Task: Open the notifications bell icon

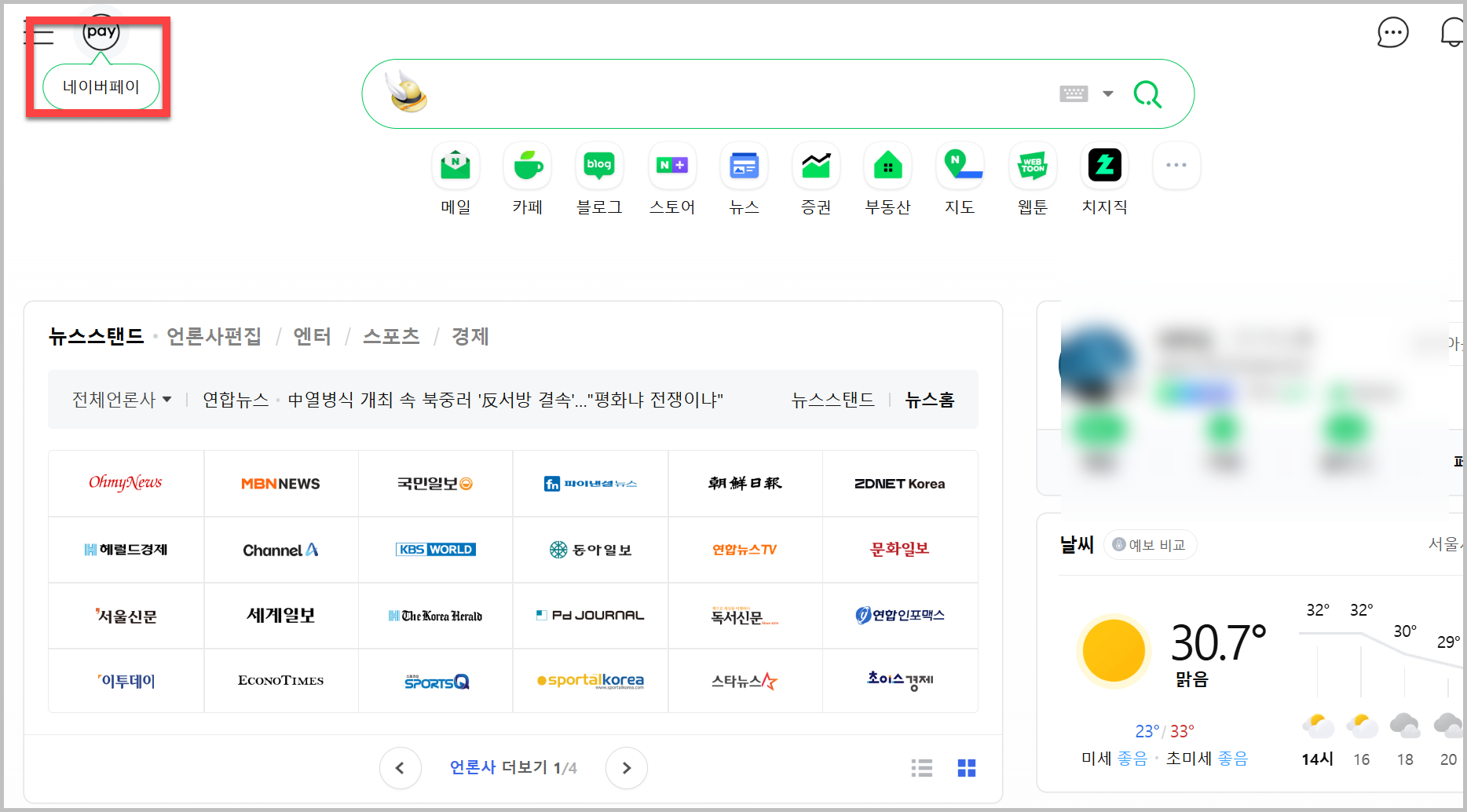Action: [1453, 33]
